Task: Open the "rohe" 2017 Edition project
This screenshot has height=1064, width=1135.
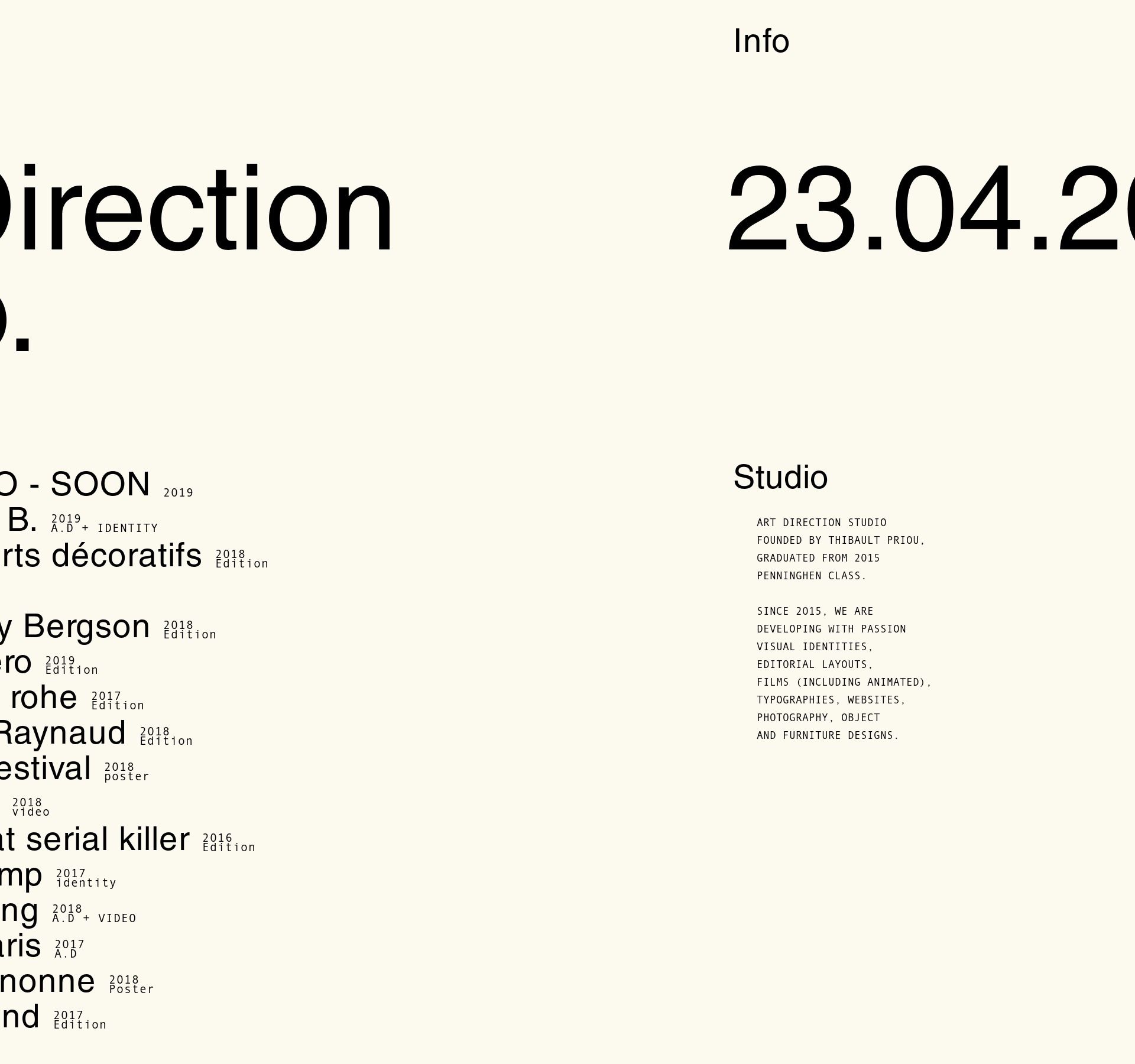Action: click(x=43, y=698)
